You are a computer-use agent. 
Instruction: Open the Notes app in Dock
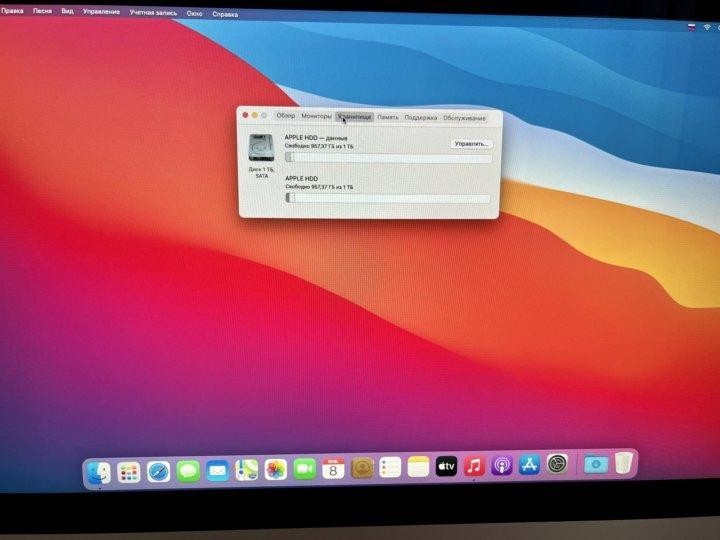coord(418,467)
